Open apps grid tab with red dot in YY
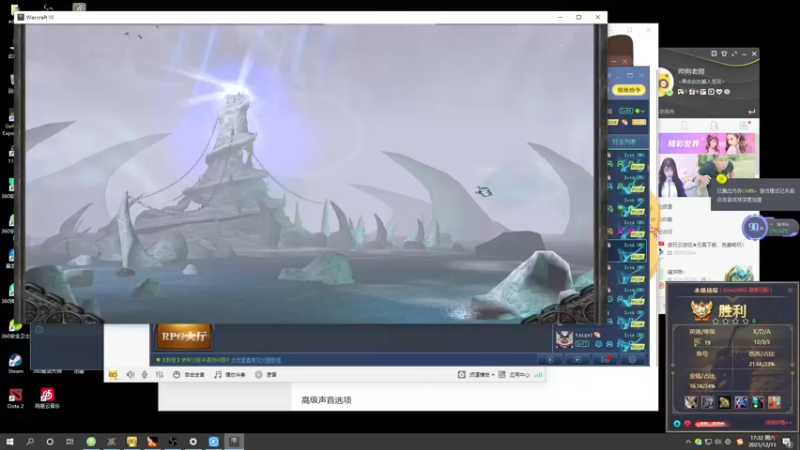Viewport: 800px width, 450px height. pyautogui.click(x=744, y=125)
